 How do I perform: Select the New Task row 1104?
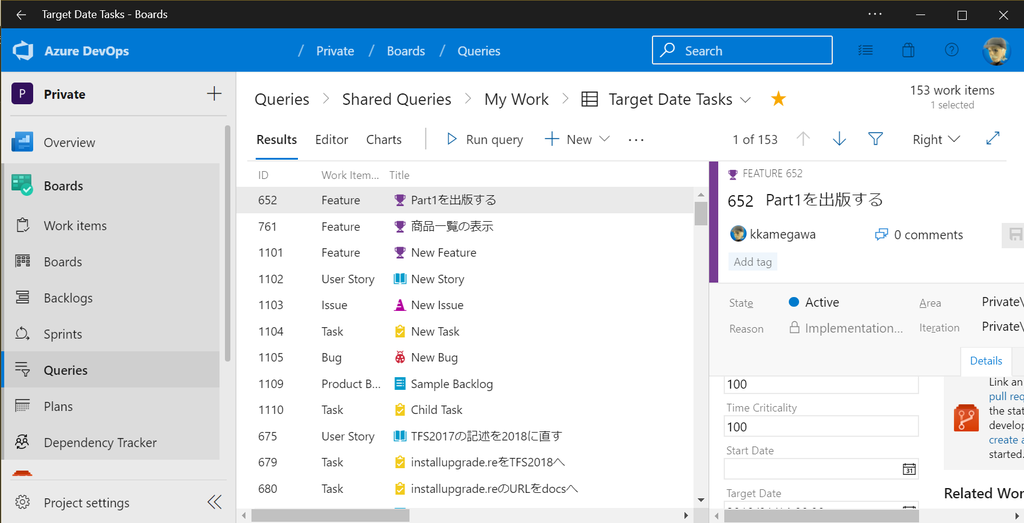(x=464, y=331)
